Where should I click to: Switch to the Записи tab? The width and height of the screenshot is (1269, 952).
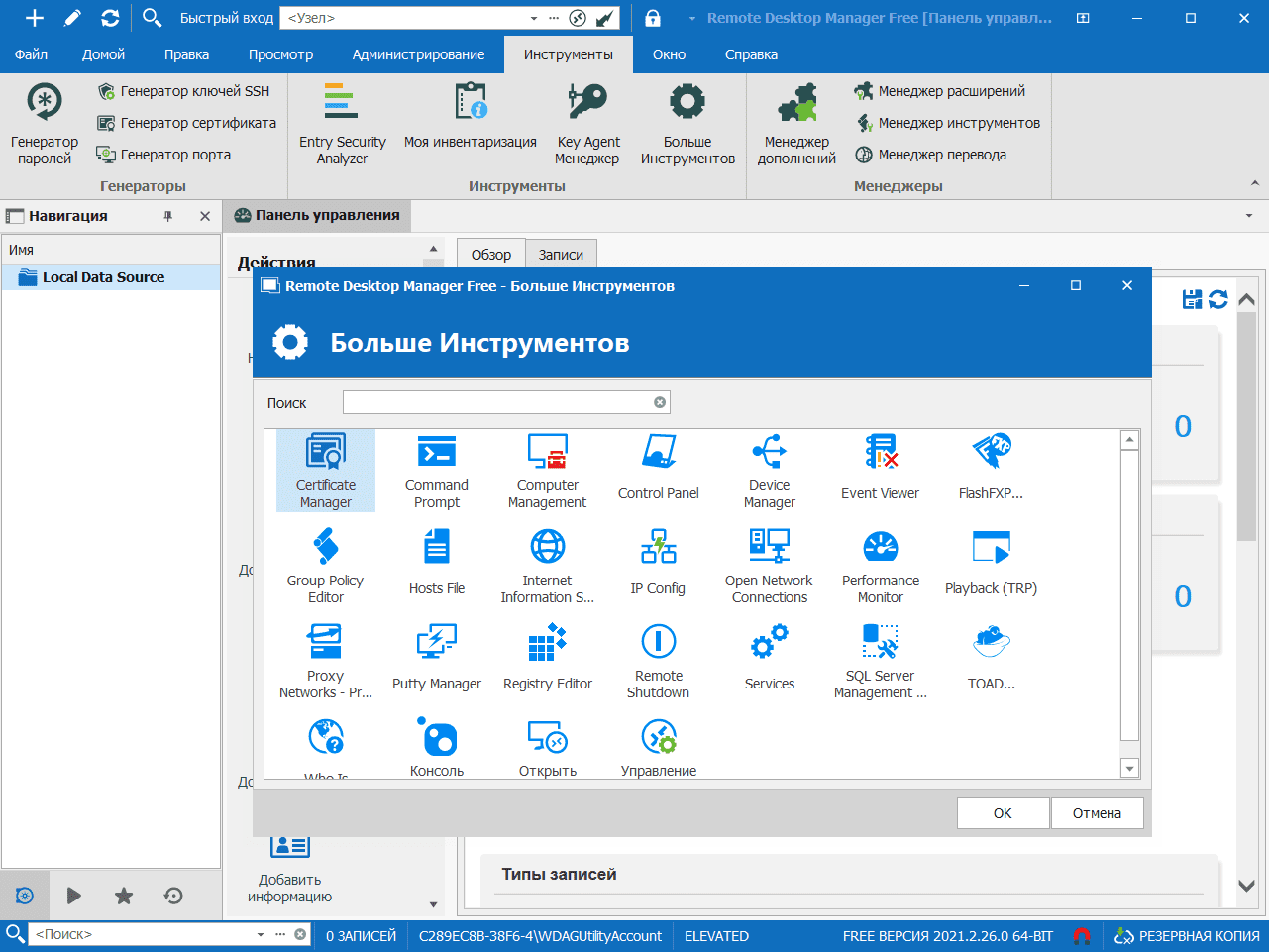point(561,255)
